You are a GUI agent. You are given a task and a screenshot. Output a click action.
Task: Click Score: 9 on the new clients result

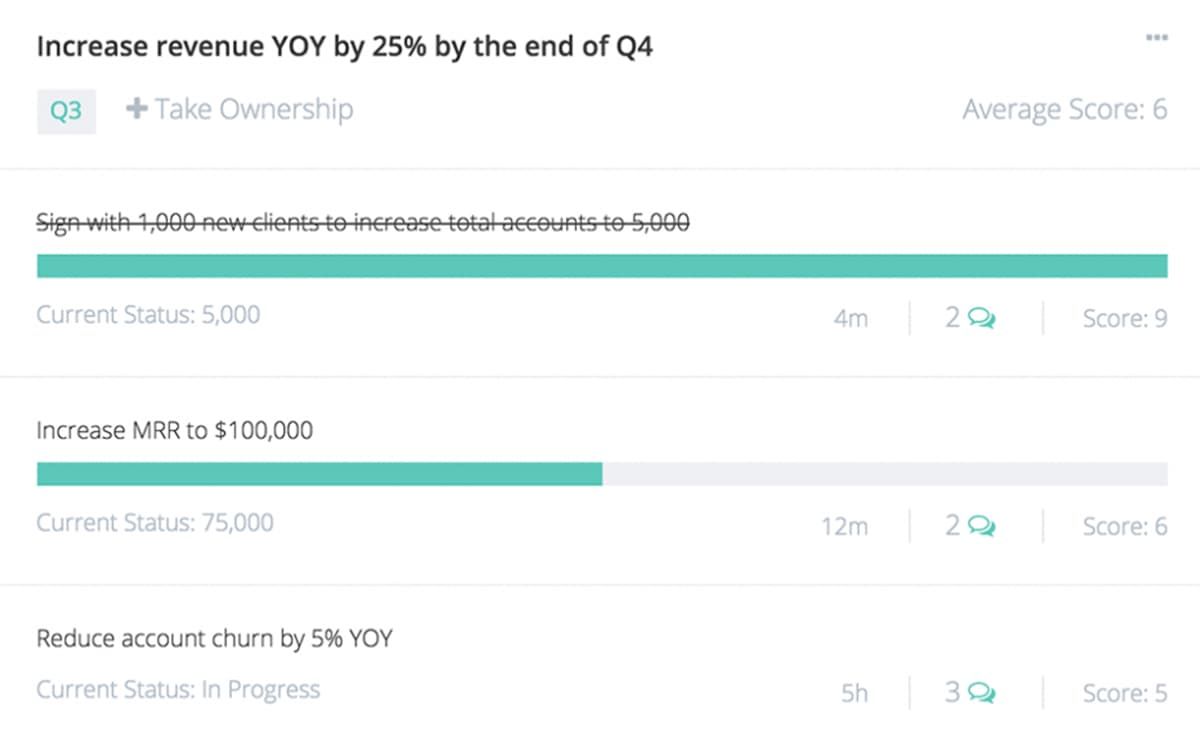(x=1124, y=319)
